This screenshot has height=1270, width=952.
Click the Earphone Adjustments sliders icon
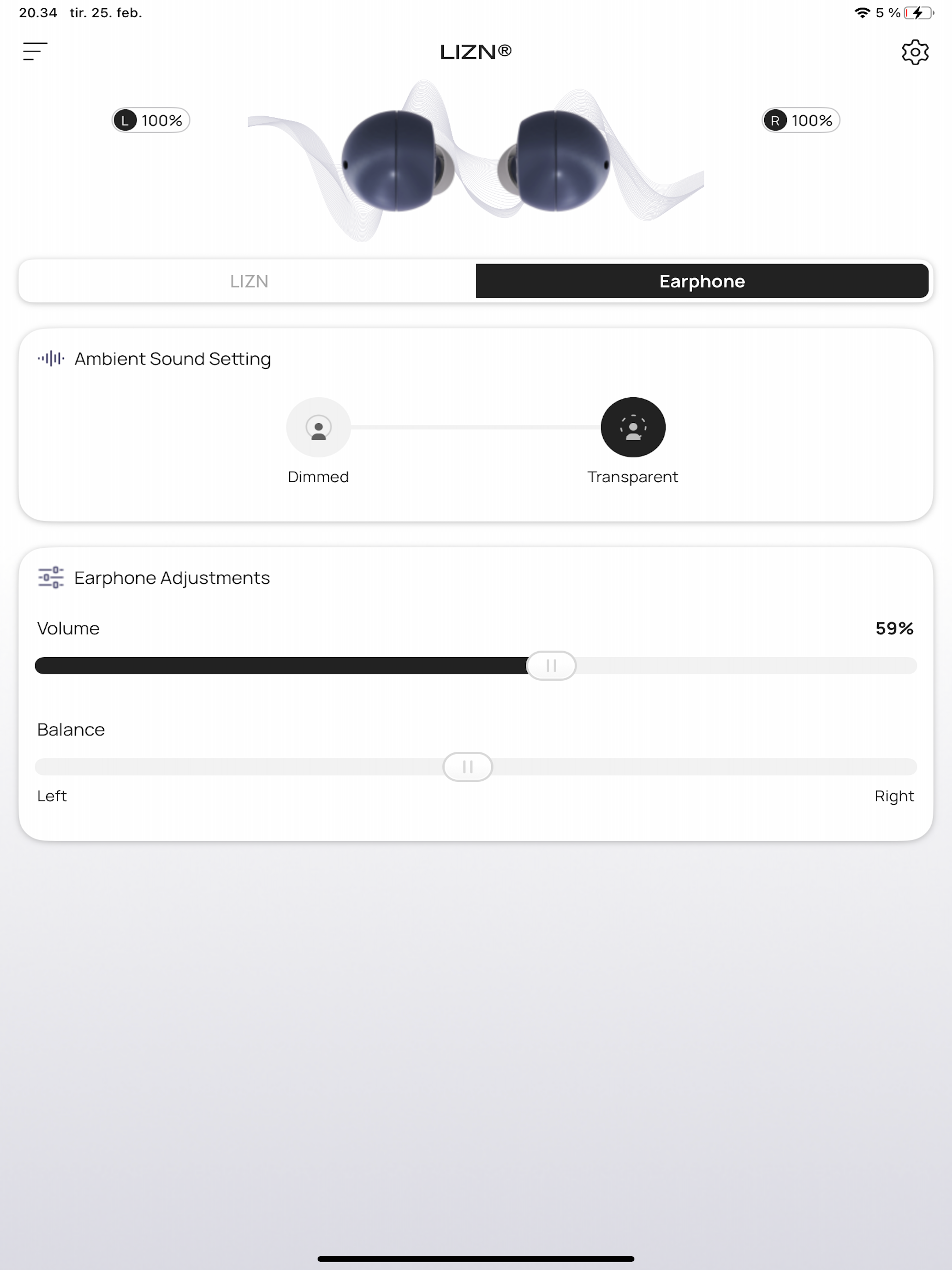click(x=51, y=577)
